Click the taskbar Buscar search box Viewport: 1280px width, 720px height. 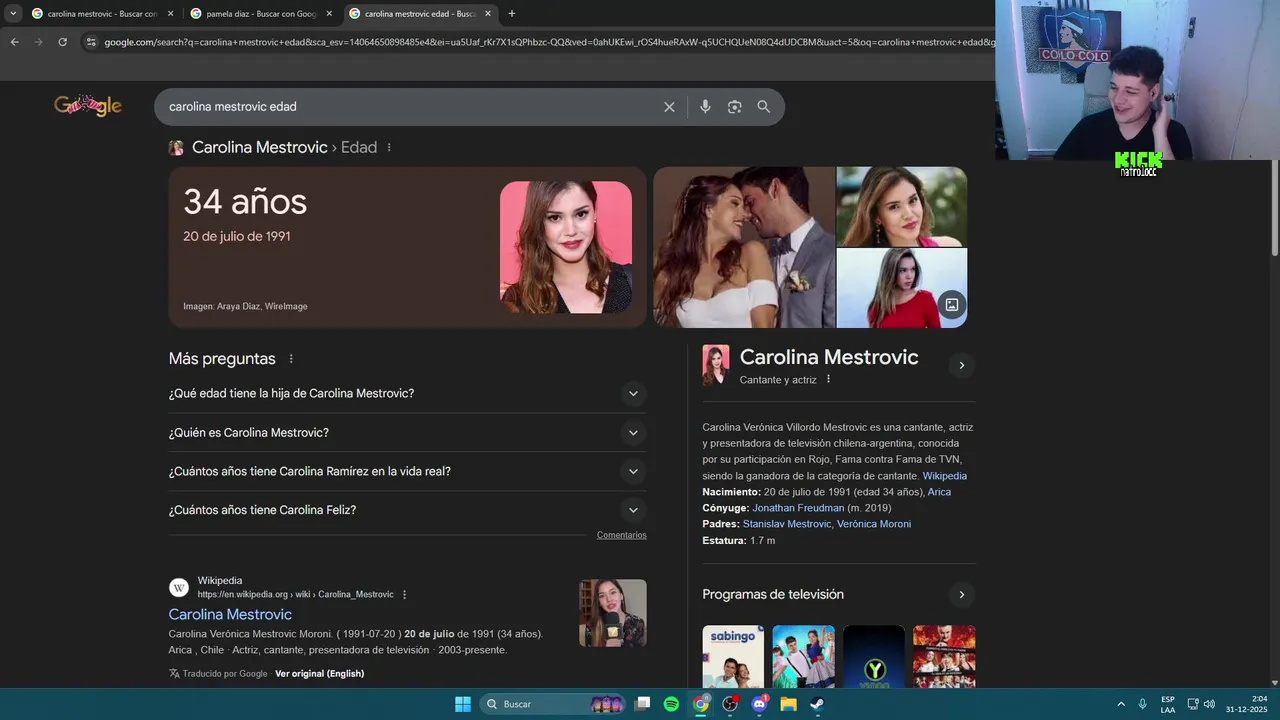point(554,704)
